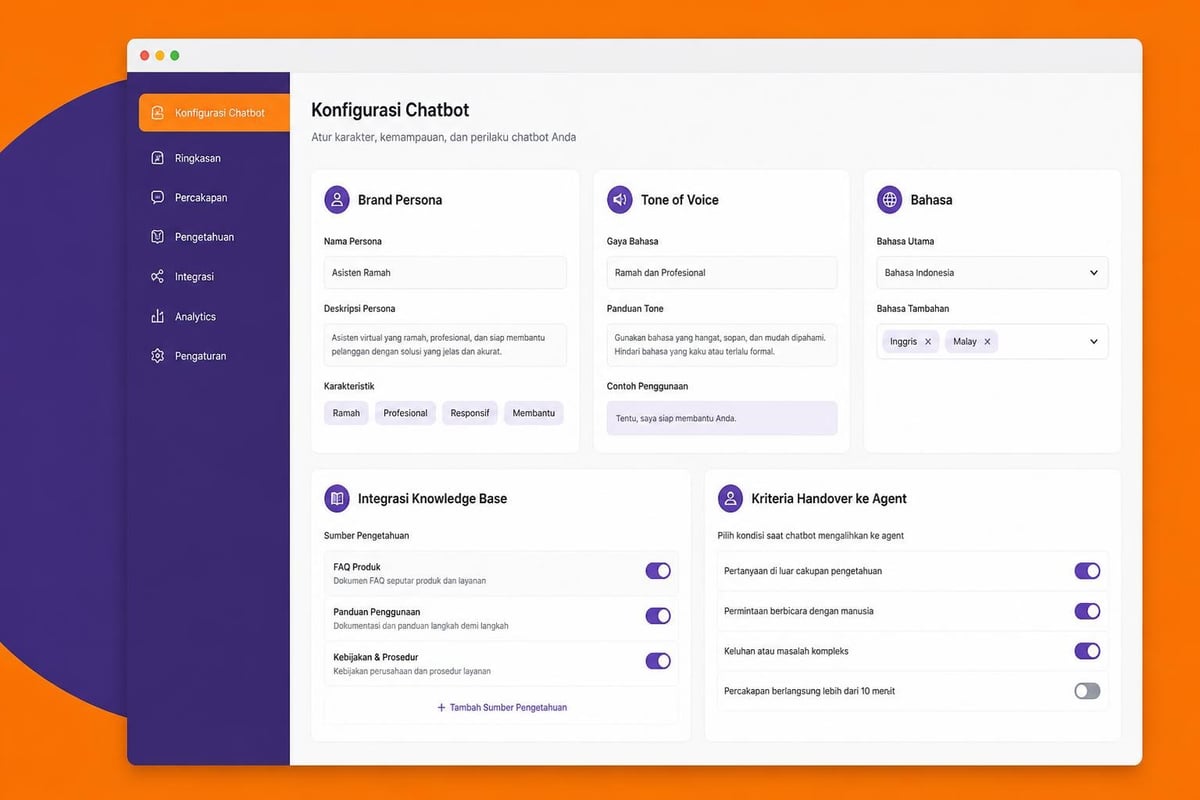Toggle the Panduan Penggunaan source switch
The image size is (1200, 800).
click(x=658, y=616)
